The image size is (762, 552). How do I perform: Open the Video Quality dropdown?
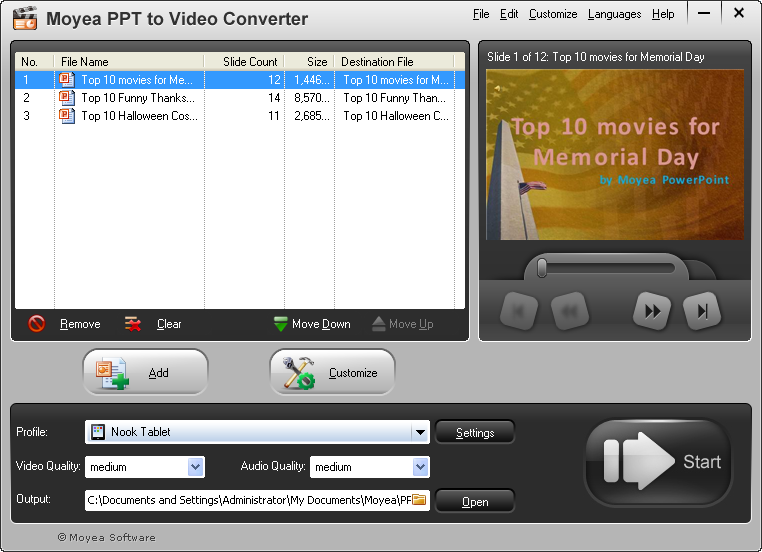[x=195, y=467]
